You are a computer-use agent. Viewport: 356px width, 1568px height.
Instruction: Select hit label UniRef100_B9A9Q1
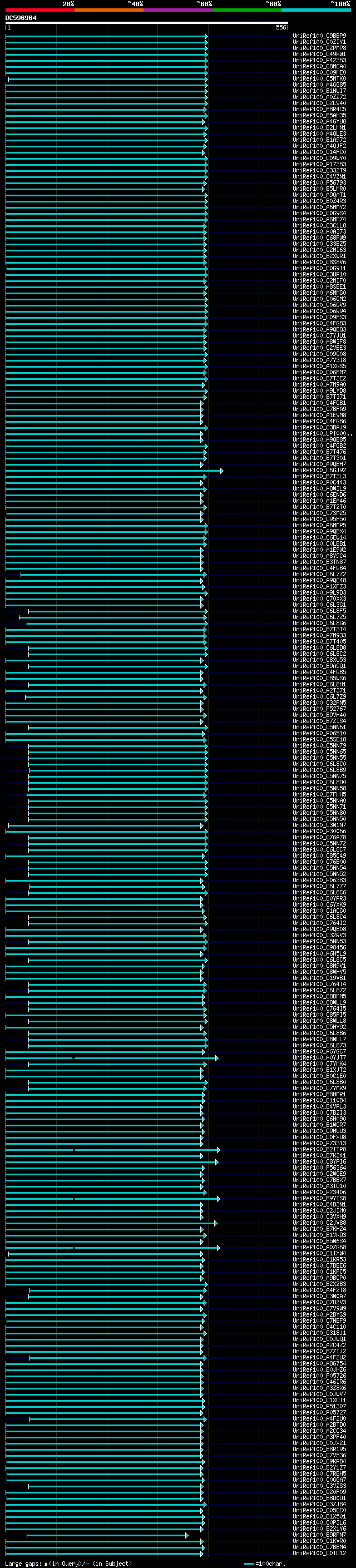point(319,666)
